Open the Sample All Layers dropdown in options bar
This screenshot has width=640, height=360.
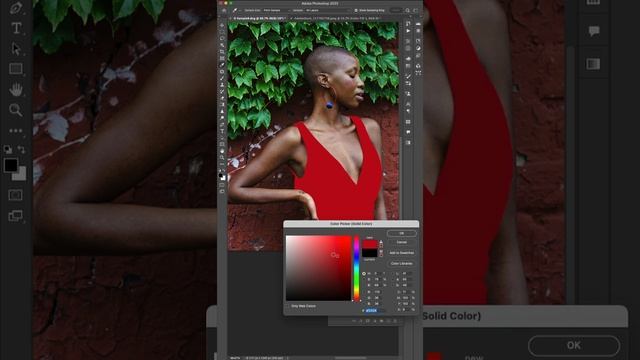point(327,10)
